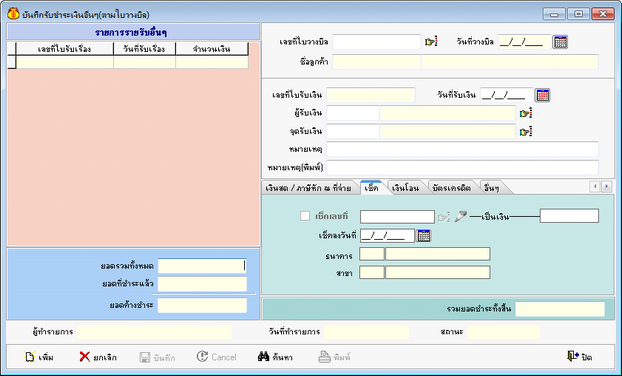Image resolution: width=622 pixels, height=376 pixels.
Task: Focus the ผู้รับเงิน code field
Action: 353,113
